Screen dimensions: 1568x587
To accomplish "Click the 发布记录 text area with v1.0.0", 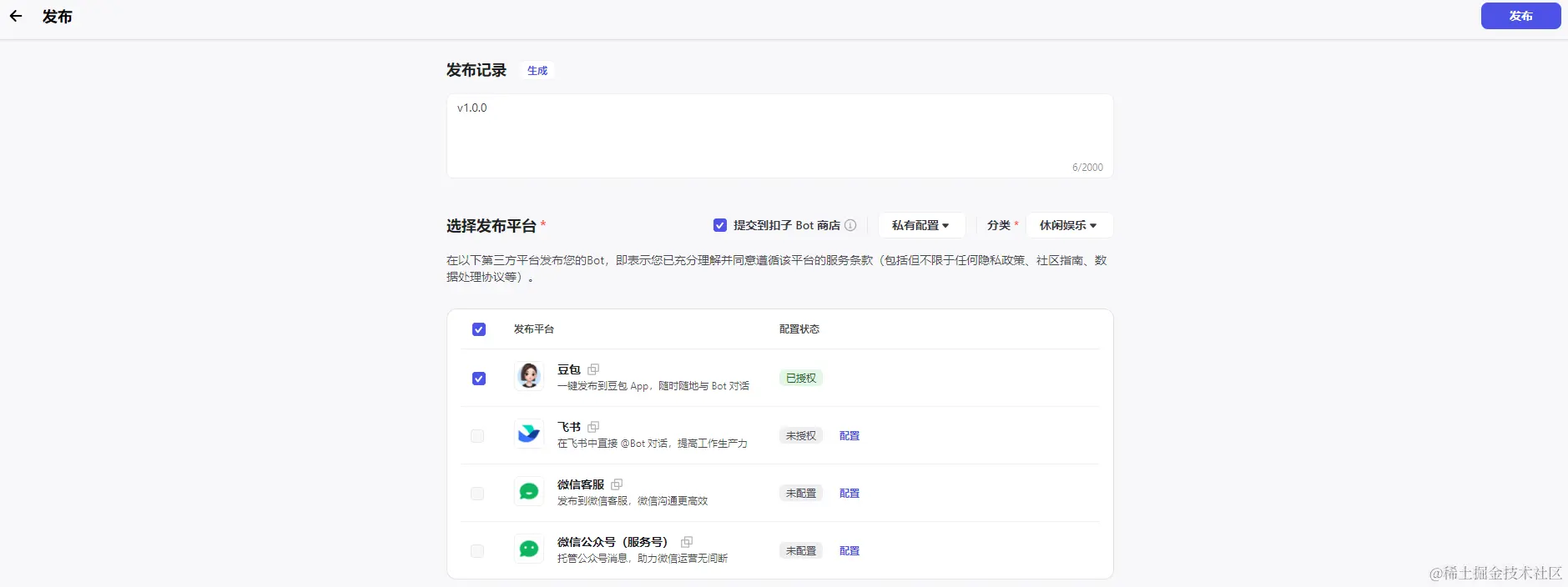I will pos(779,136).
